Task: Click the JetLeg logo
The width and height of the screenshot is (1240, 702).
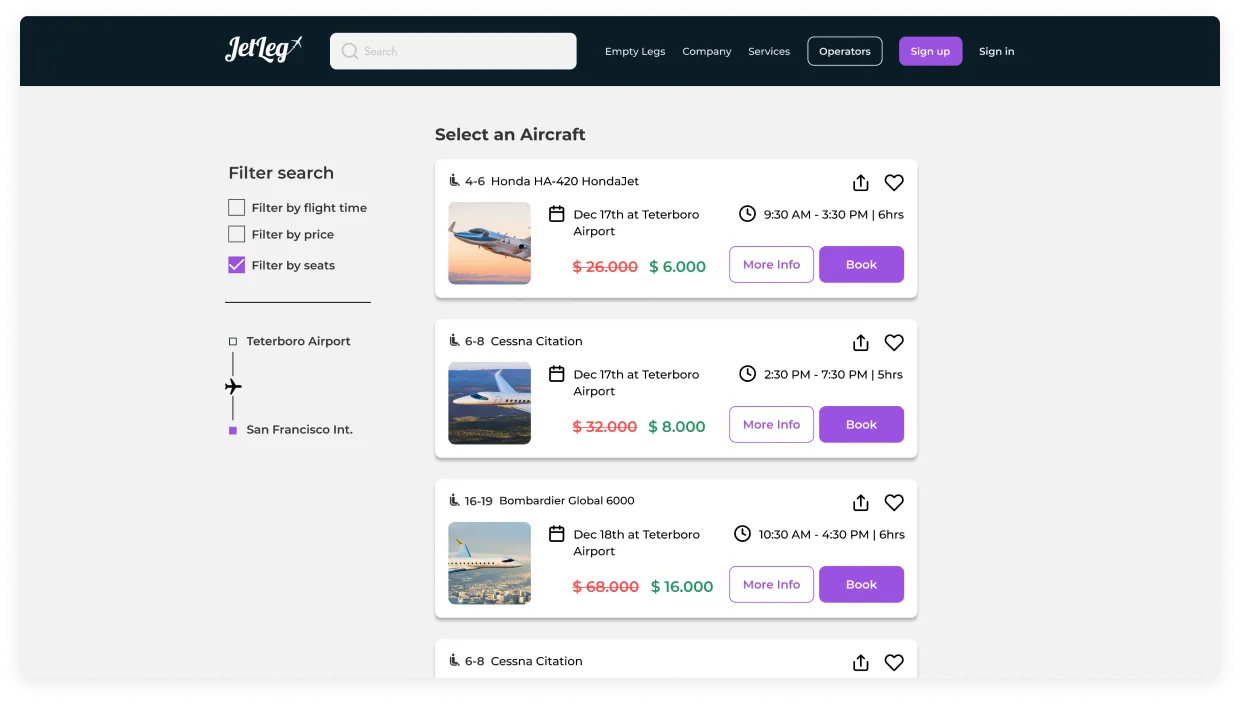Action: pos(263,50)
